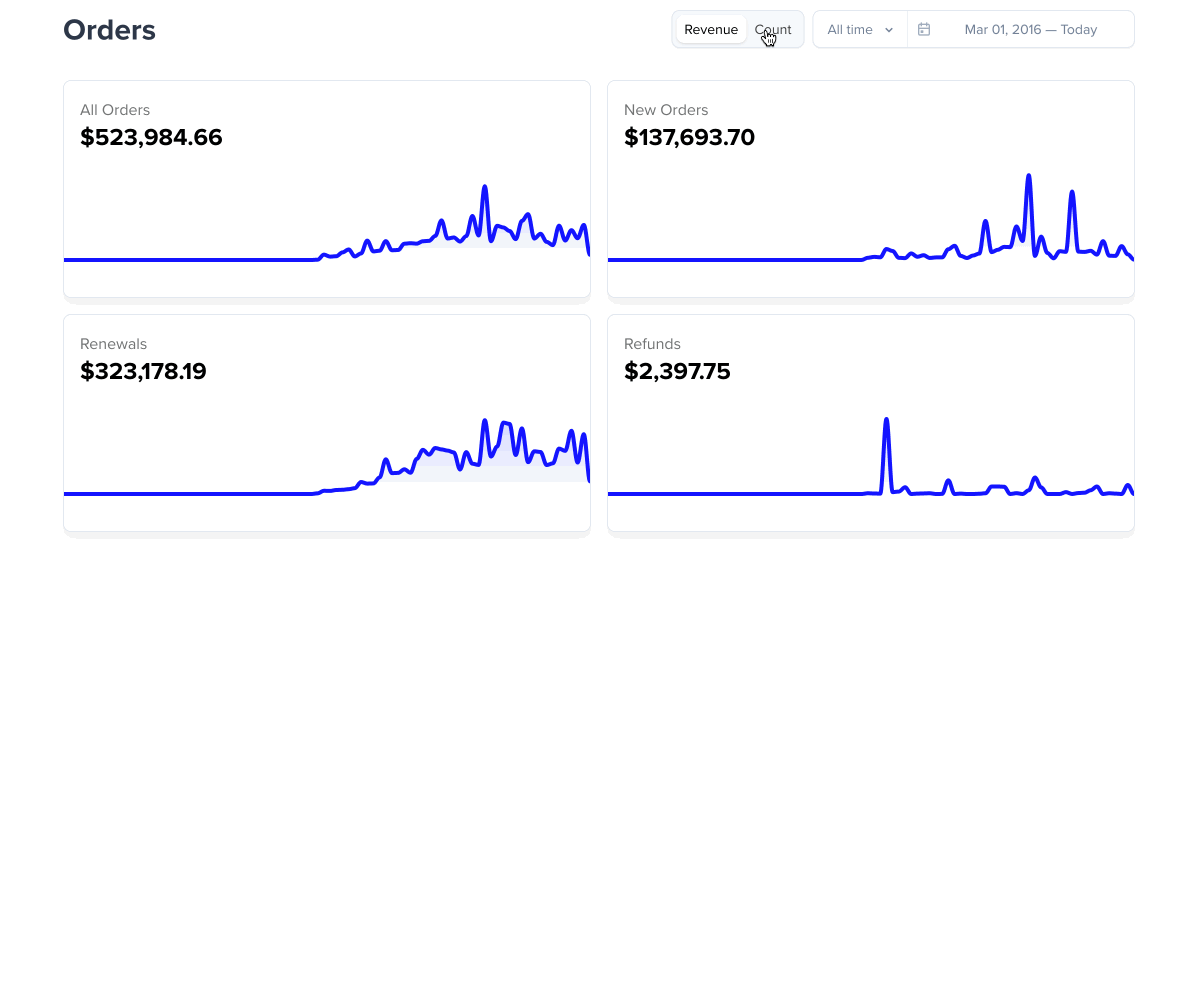
Task: Open the New Orders chart card
Action: click(871, 189)
